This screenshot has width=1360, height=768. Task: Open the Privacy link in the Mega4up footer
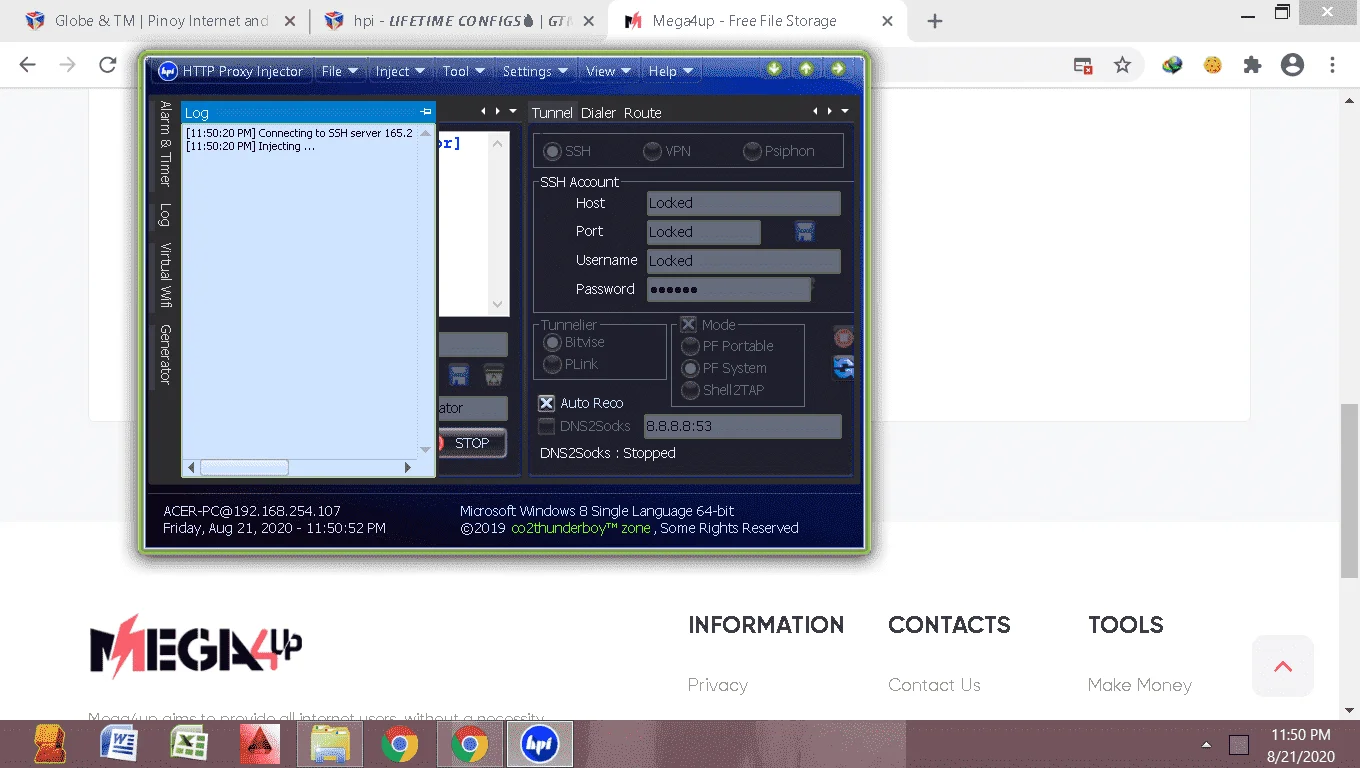pos(717,685)
